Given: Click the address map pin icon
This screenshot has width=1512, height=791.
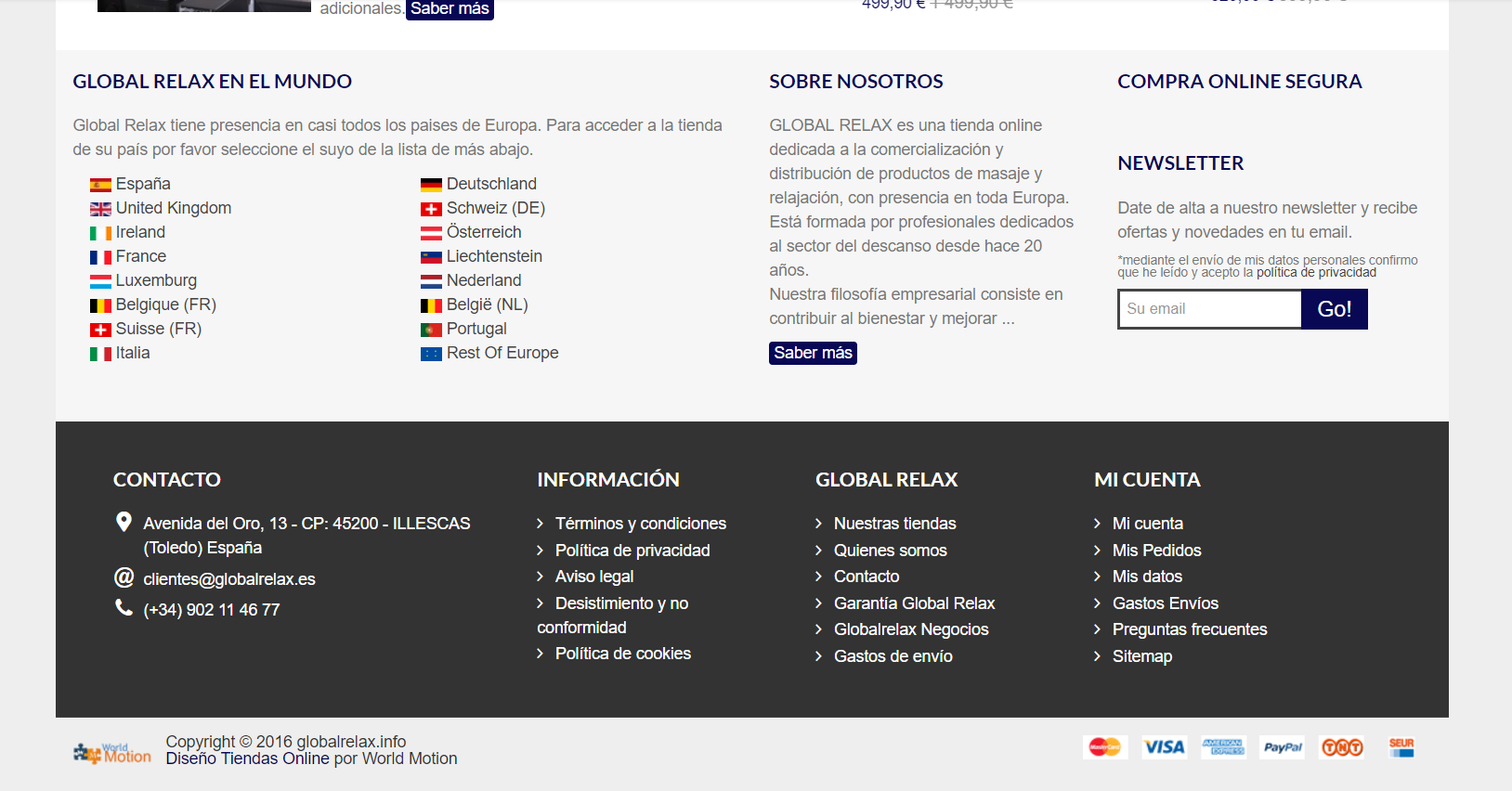Looking at the screenshot, I should coord(124,522).
